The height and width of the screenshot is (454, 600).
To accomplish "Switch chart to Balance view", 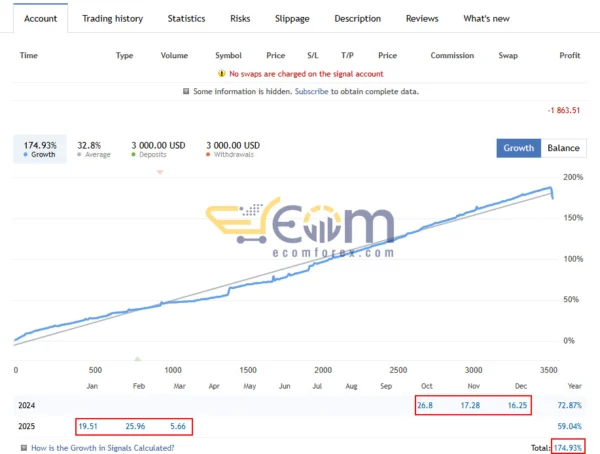I will click(563, 148).
